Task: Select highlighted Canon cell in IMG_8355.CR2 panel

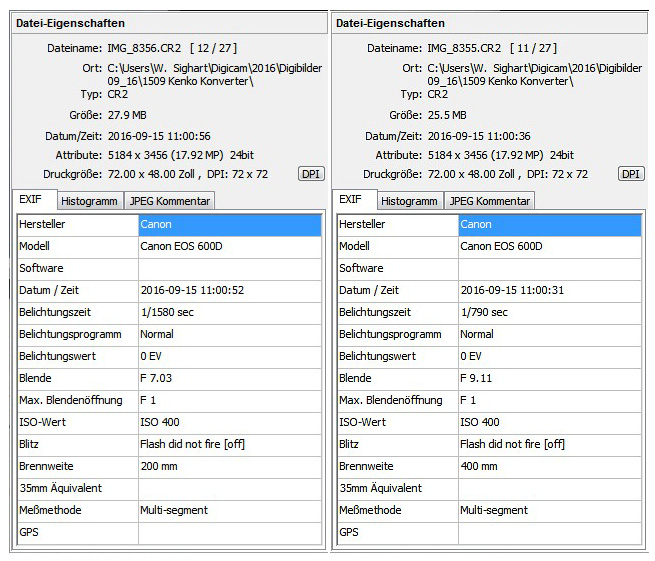Action: tap(550, 225)
